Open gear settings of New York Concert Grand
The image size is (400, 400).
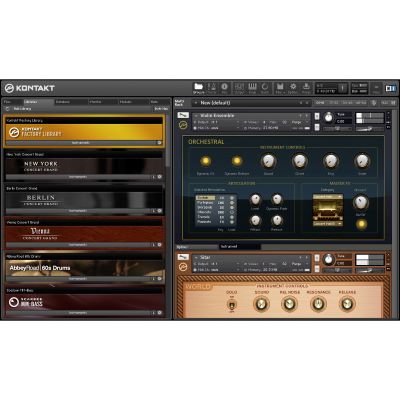(159, 177)
